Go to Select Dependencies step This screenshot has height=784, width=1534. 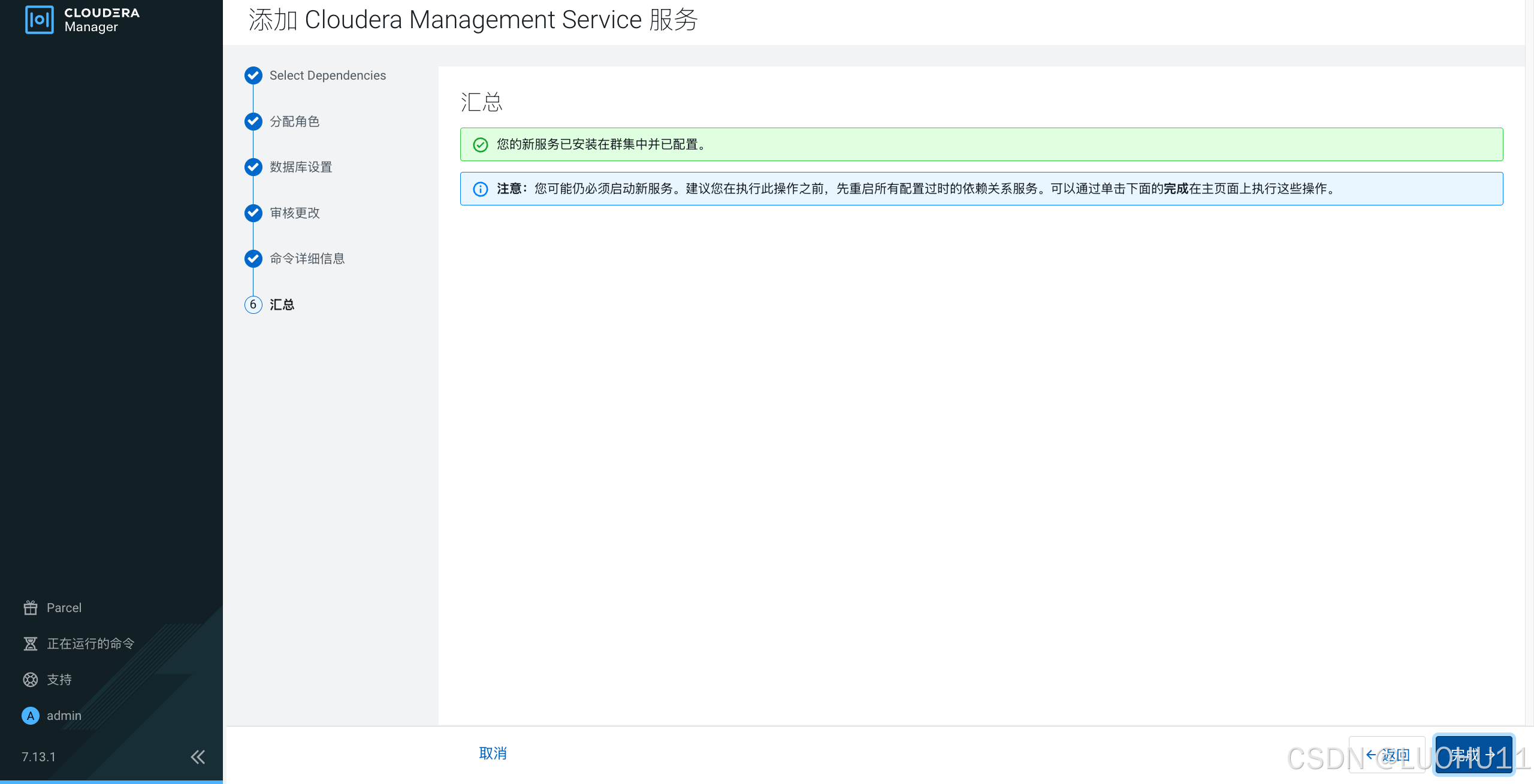327,75
